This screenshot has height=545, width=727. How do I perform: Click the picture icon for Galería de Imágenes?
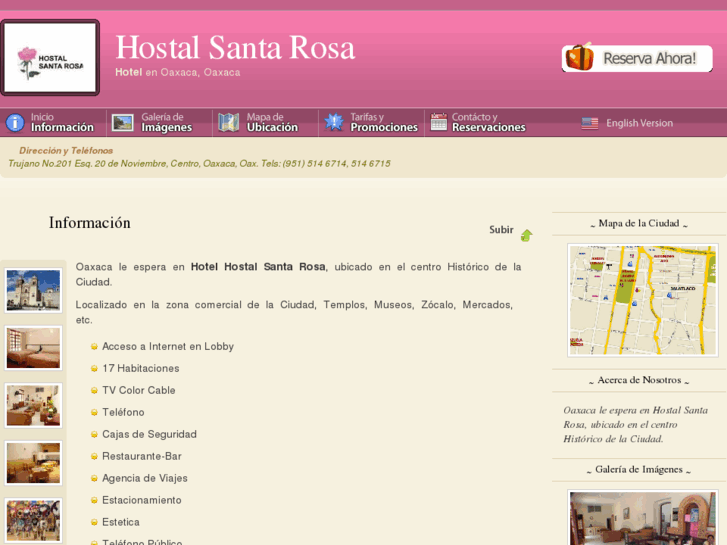tap(123, 123)
